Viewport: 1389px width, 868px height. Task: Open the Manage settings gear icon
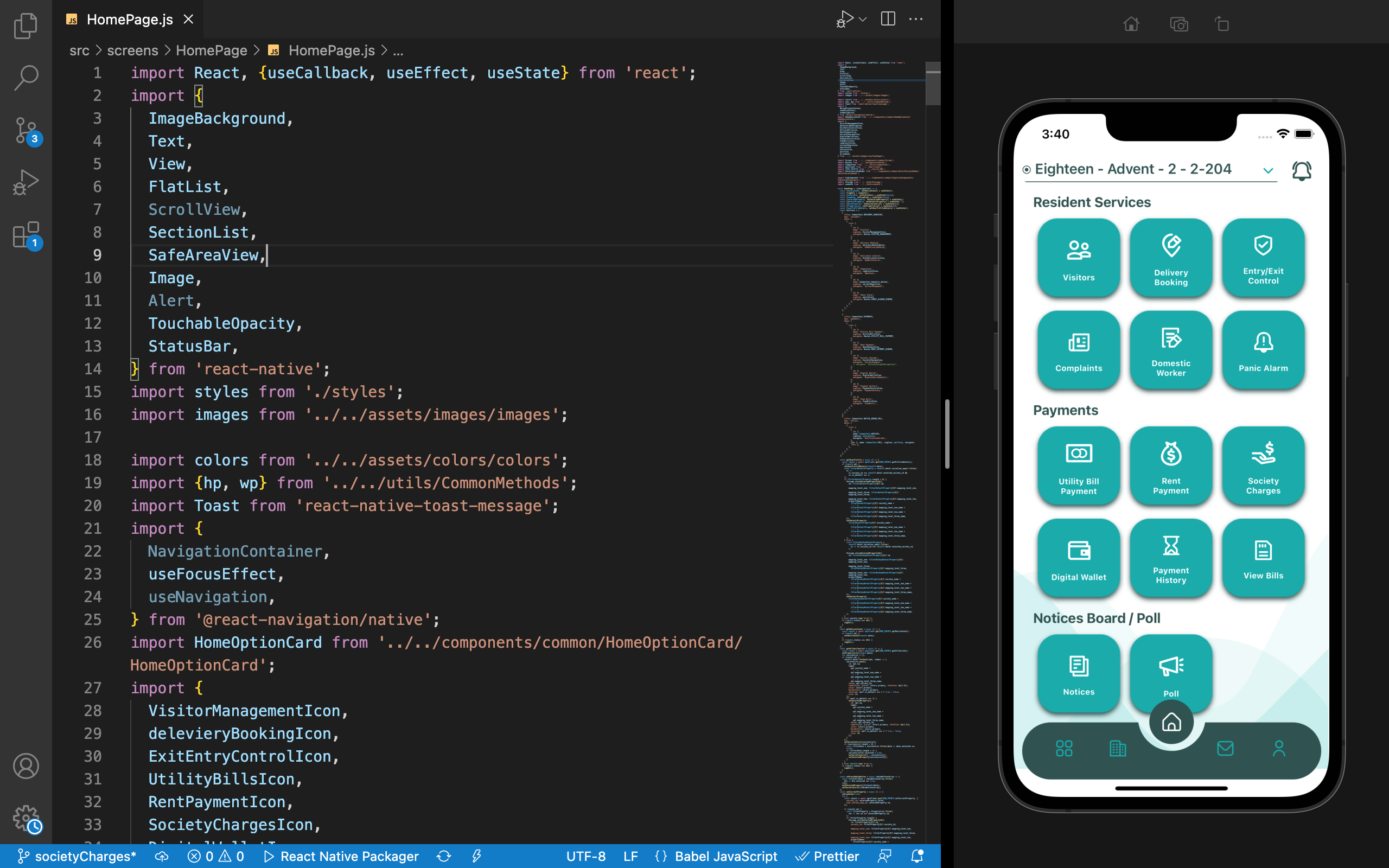pyautogui.click(x=27, y=819)
